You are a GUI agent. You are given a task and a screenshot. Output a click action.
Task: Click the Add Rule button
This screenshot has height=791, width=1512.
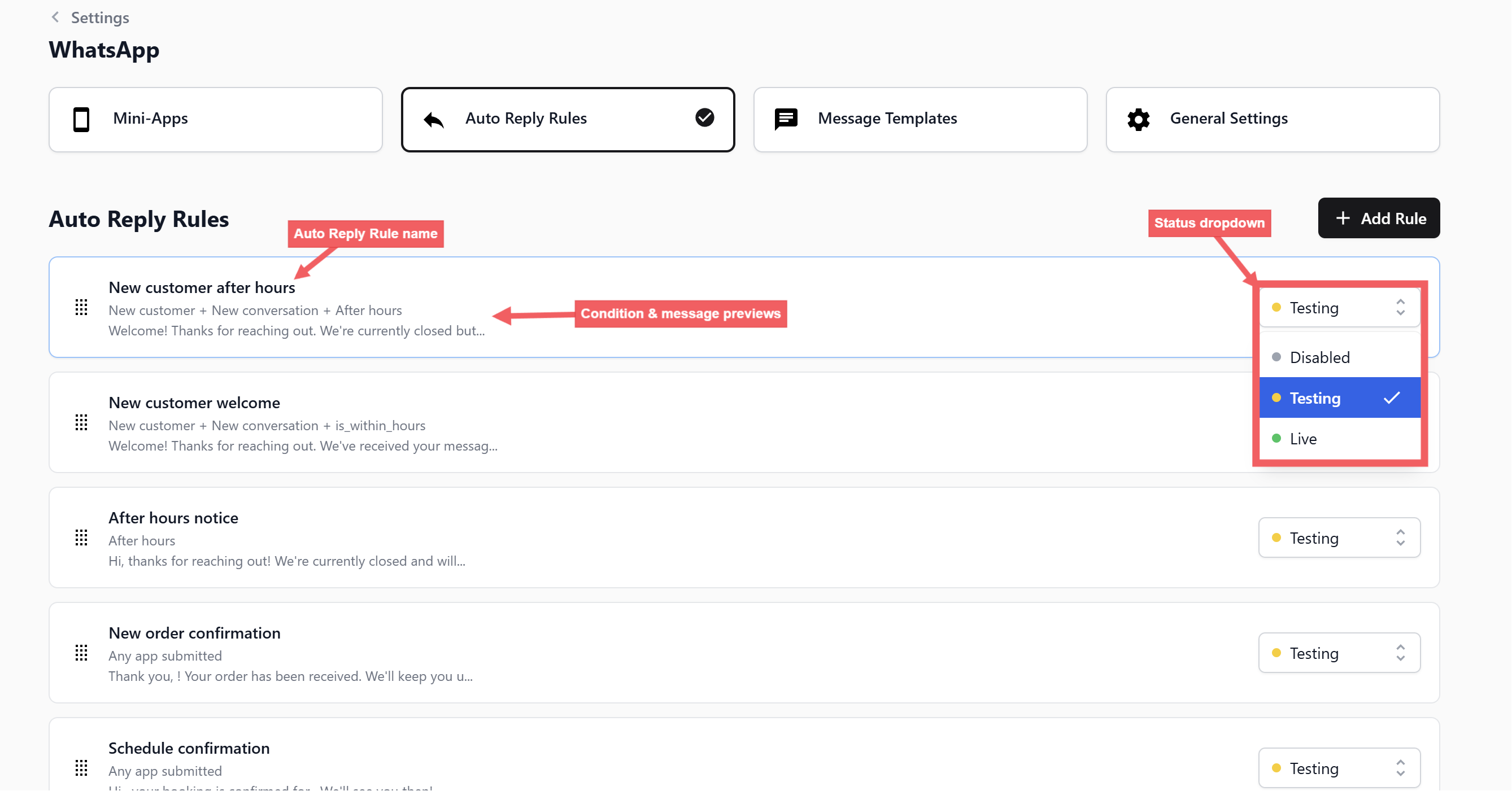(x=1378, y=218)
